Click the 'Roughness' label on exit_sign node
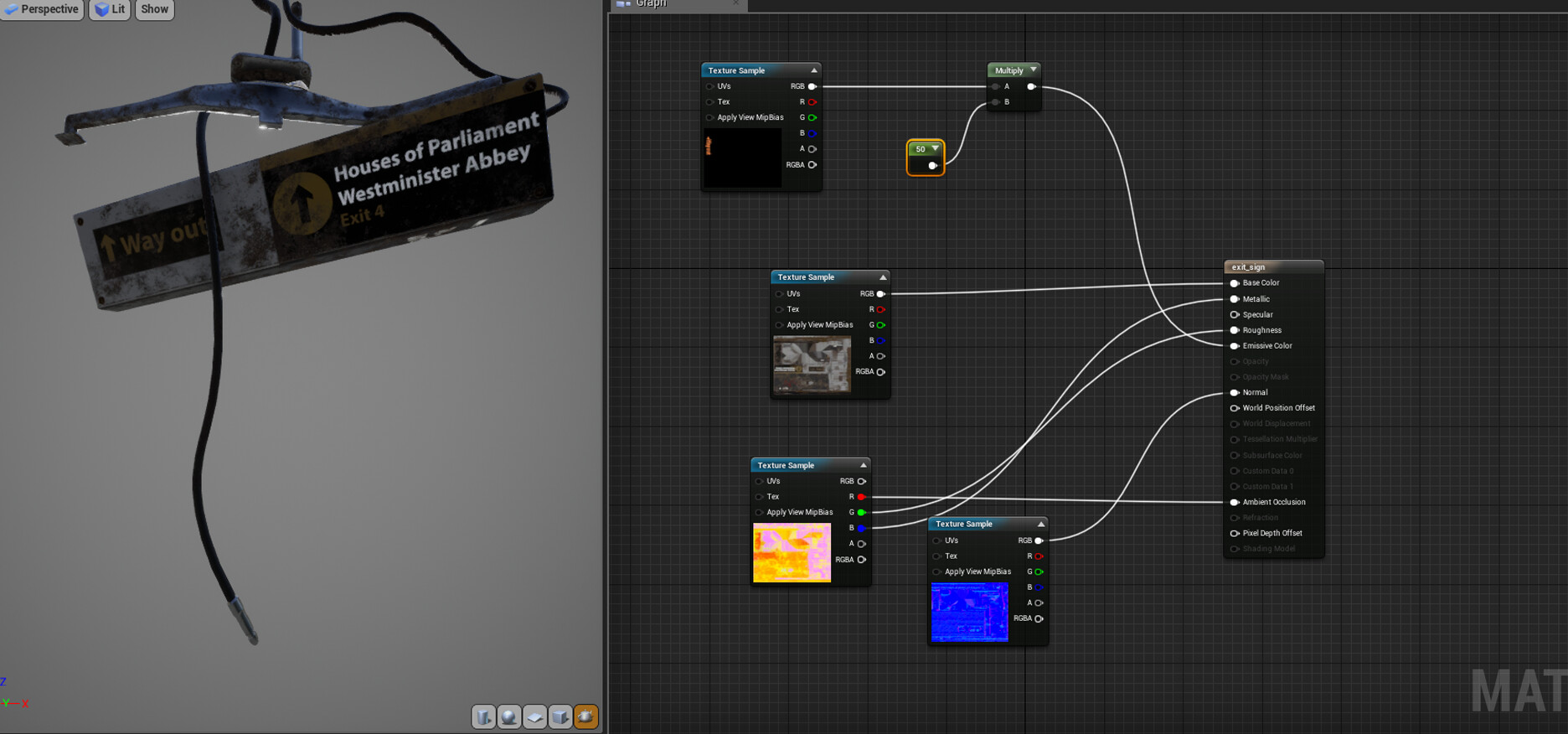Screen dimensions: 1568x734 (x=1262, y=330)
